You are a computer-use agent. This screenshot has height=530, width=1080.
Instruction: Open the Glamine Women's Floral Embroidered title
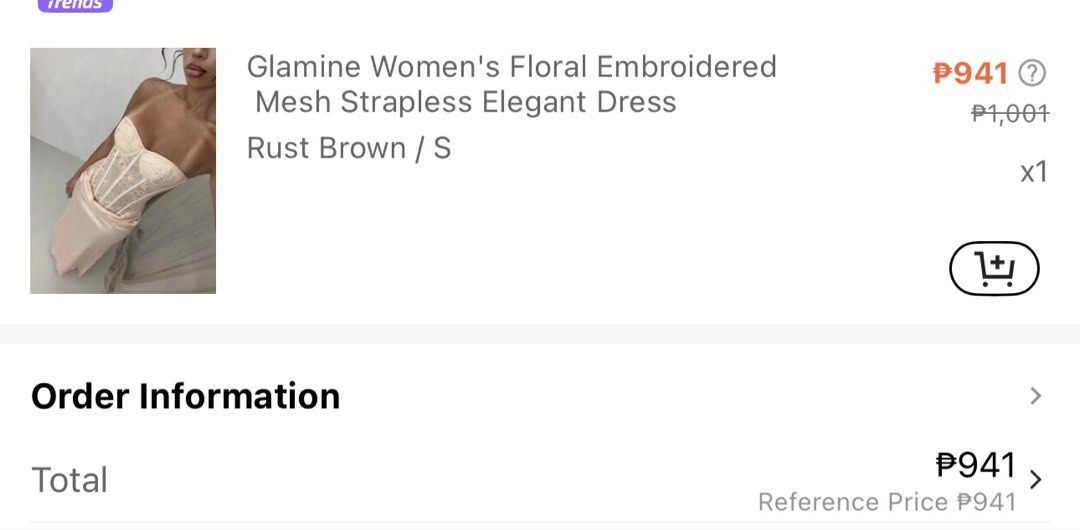(512, 67)
